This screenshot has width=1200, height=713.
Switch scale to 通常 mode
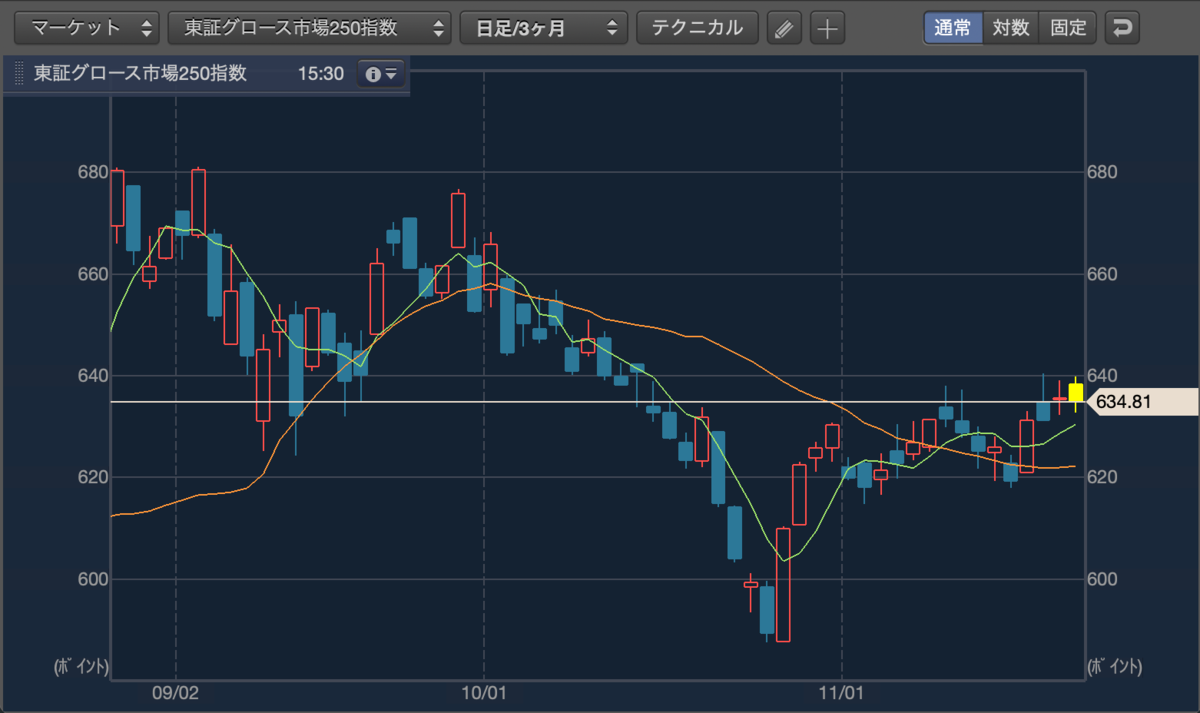click(x=953, y=28)
